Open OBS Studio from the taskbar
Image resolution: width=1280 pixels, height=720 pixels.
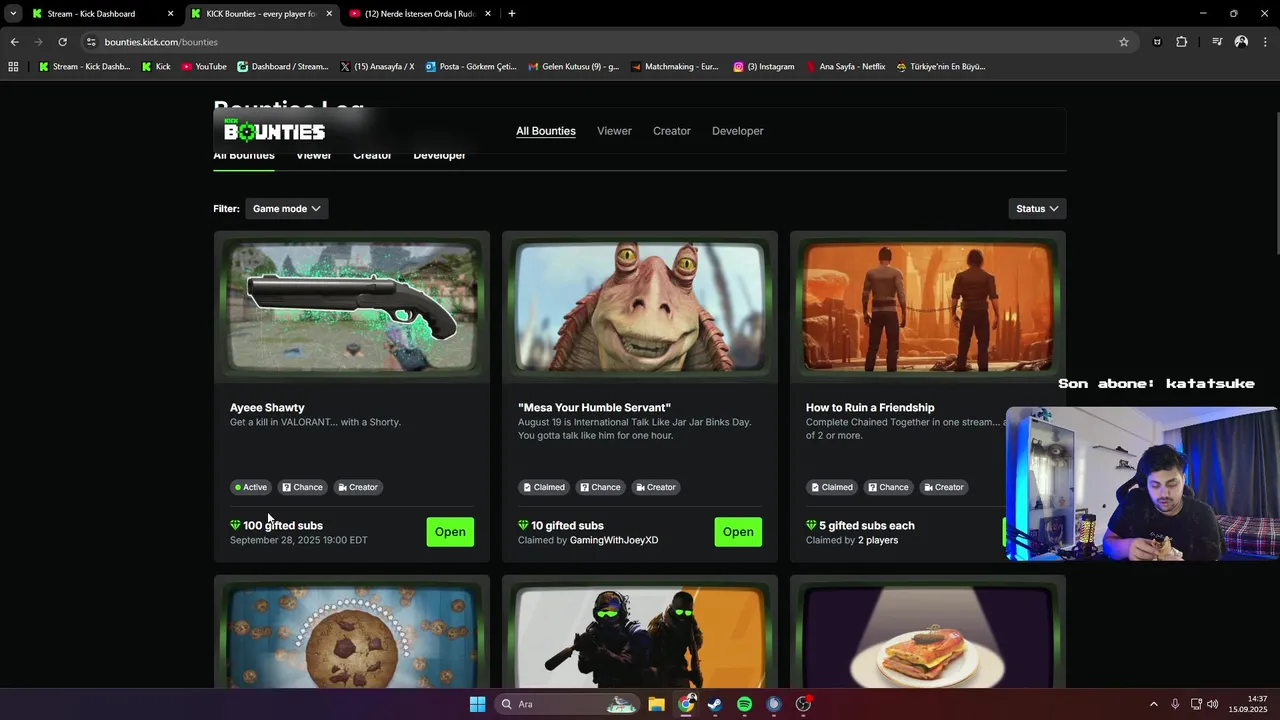pos(803,704)
